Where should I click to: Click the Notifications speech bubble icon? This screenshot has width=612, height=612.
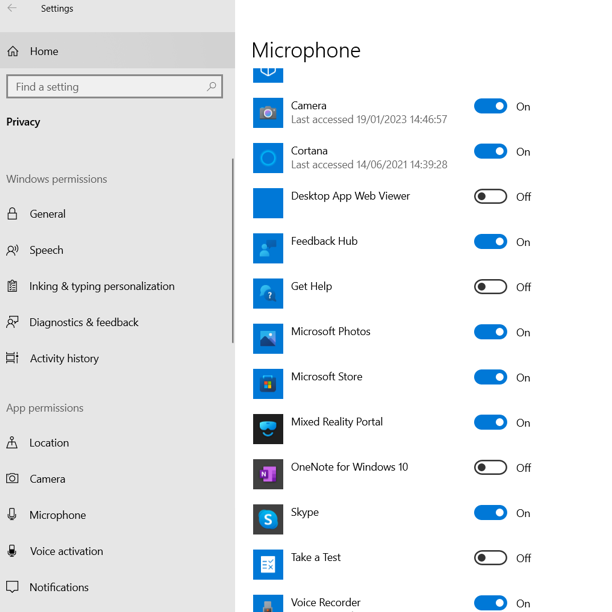pyautogui.click(x=12, y=587)
